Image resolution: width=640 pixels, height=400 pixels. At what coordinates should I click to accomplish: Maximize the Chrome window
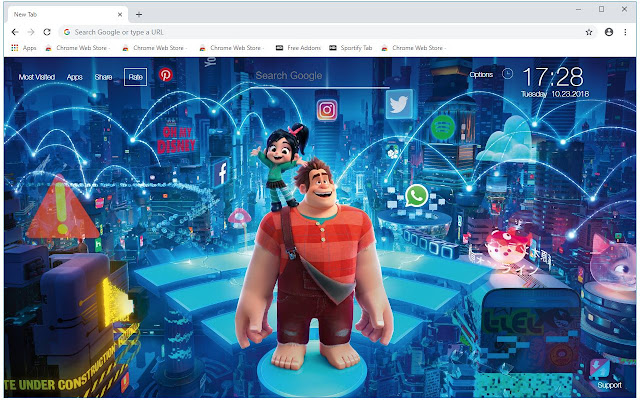[x=601, y=9]
